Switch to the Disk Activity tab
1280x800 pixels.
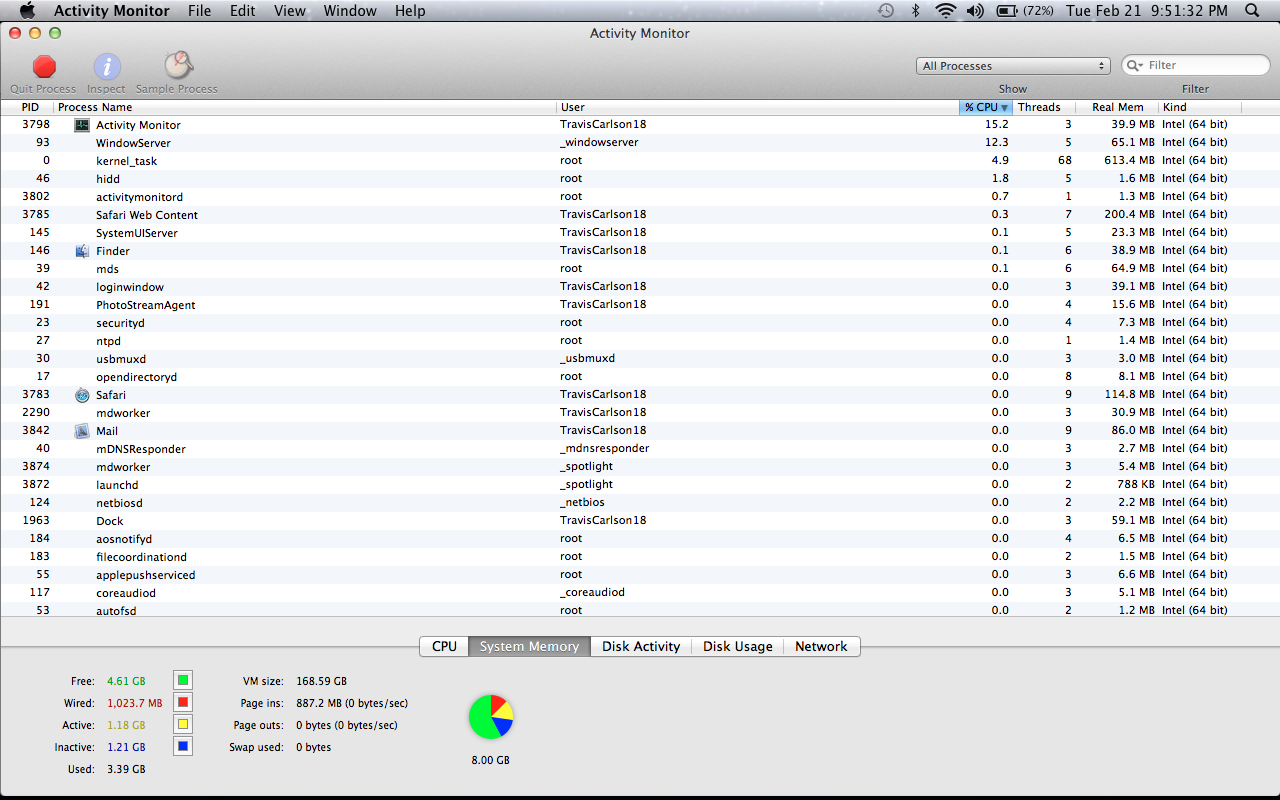(641, 647)
